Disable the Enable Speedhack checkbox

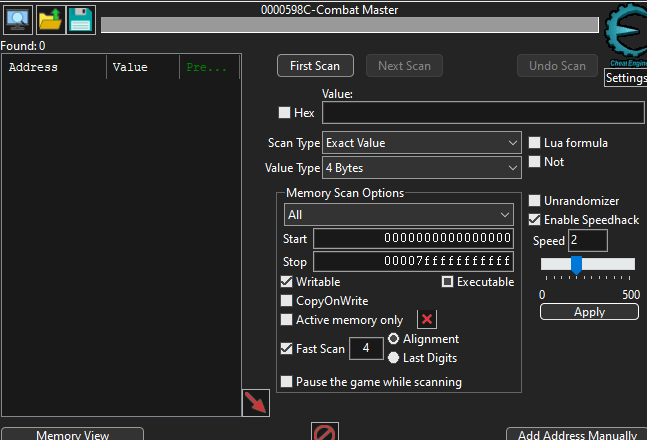coord(534,220)
